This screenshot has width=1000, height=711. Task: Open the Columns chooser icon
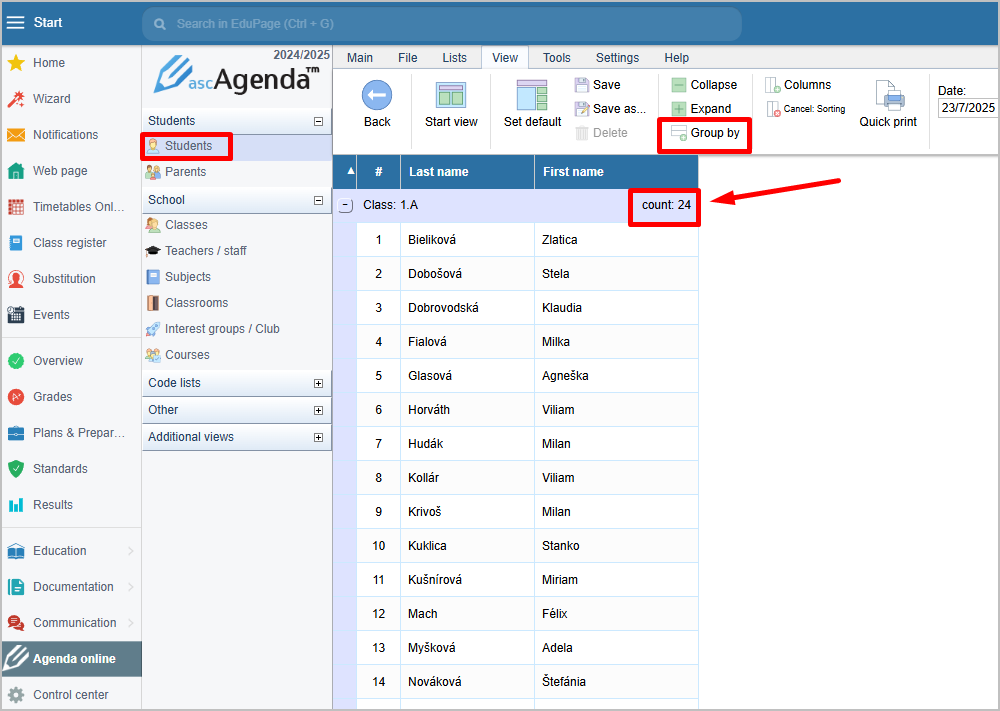coord(773,85)
